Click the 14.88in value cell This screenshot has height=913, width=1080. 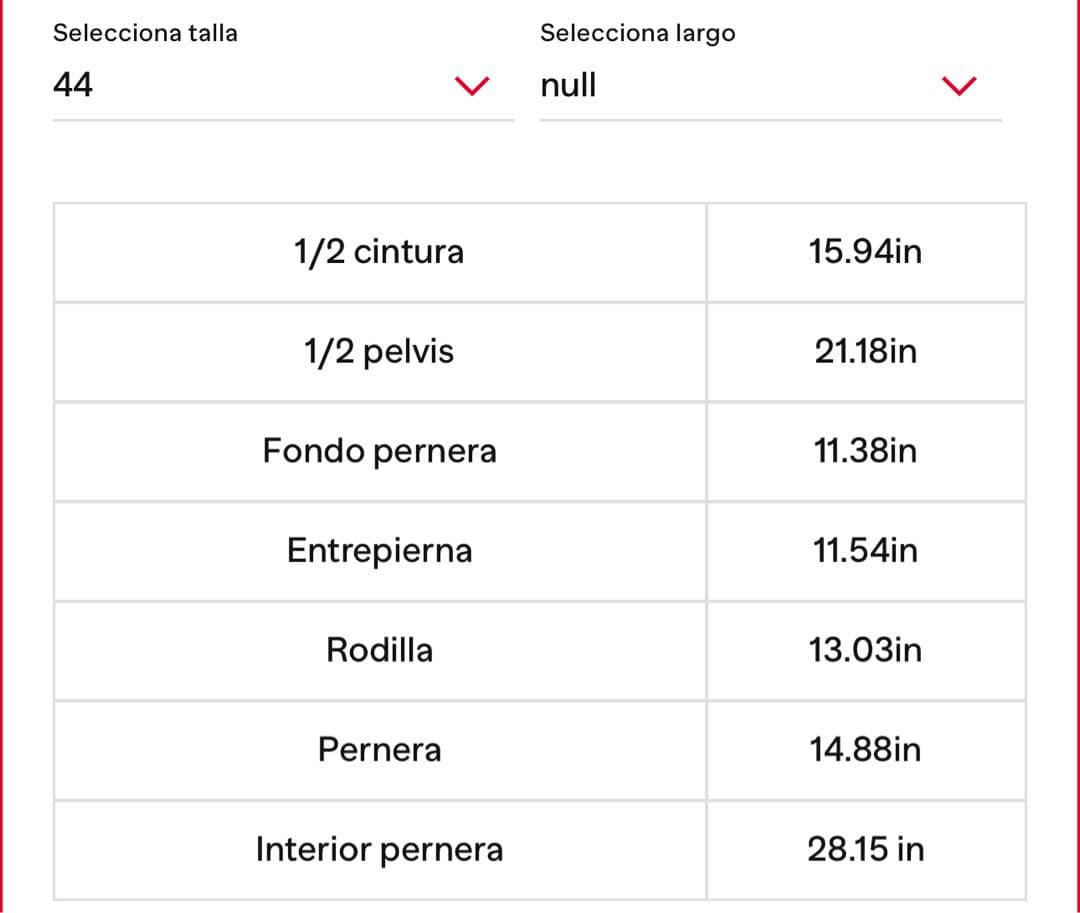point(865,750)
